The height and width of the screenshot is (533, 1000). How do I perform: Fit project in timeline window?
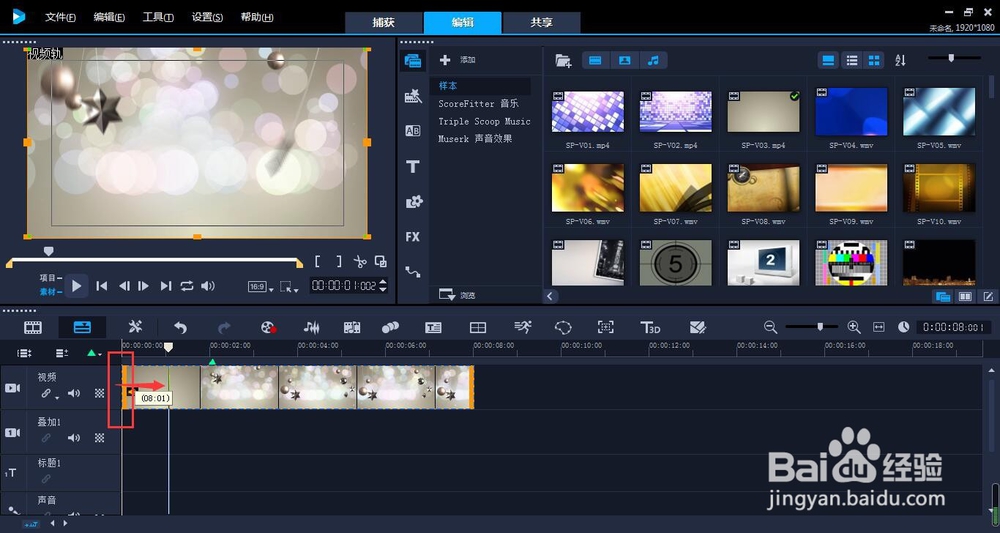(x=879, y=327)
